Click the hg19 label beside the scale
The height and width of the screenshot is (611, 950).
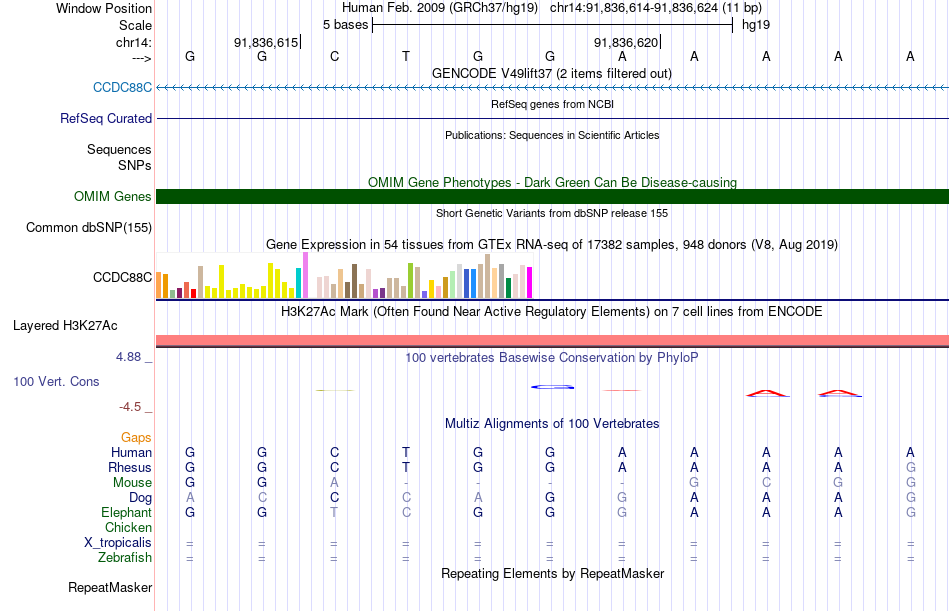(756, 25)
